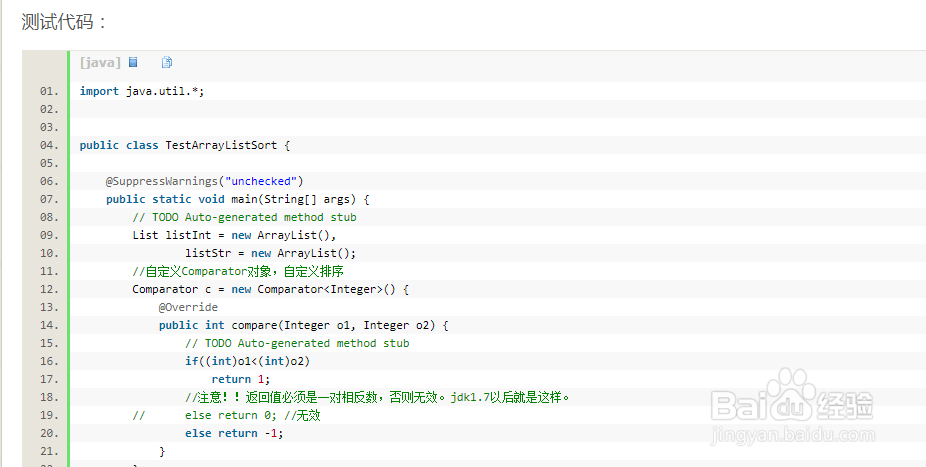Click line number 01 in the gutter
The width and height of the screenshot is (926, 467).
point(49,91)
